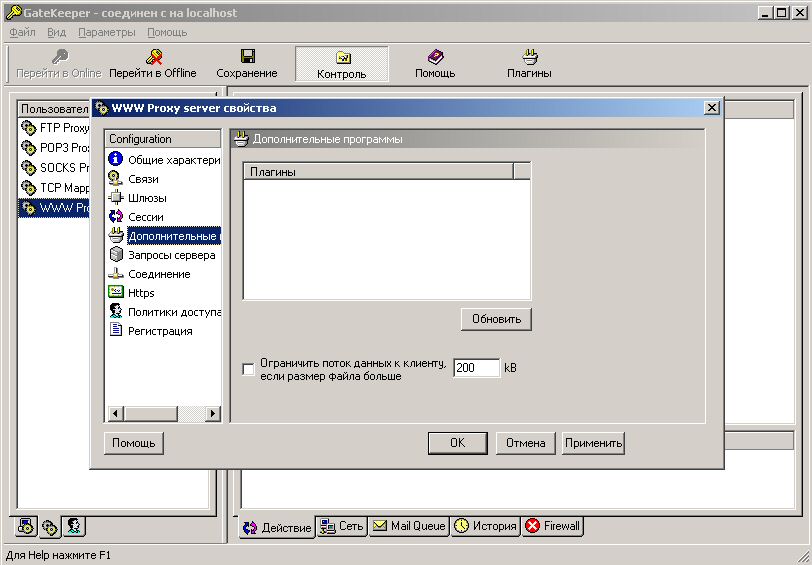The image size is (812, 565).
Task: Open the Шлюзы configuration icon
Action: (x=115, y=197)
